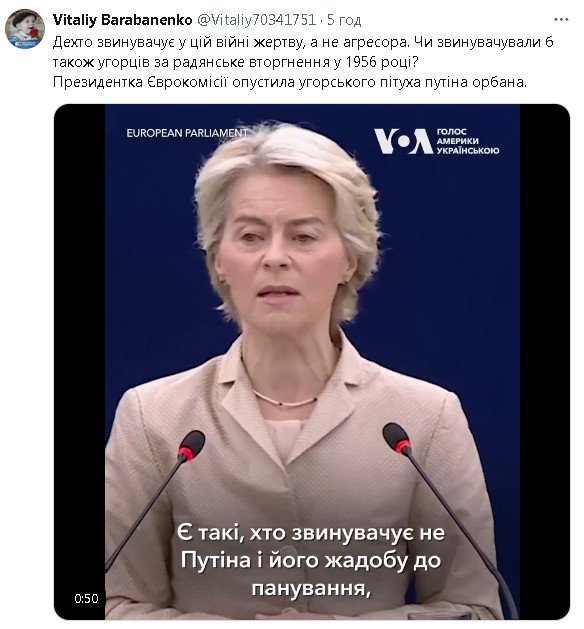Open the Vitaliy Barabanenko display name link
The width and height of the screenshot is (584, 629).
pos(122,20)
